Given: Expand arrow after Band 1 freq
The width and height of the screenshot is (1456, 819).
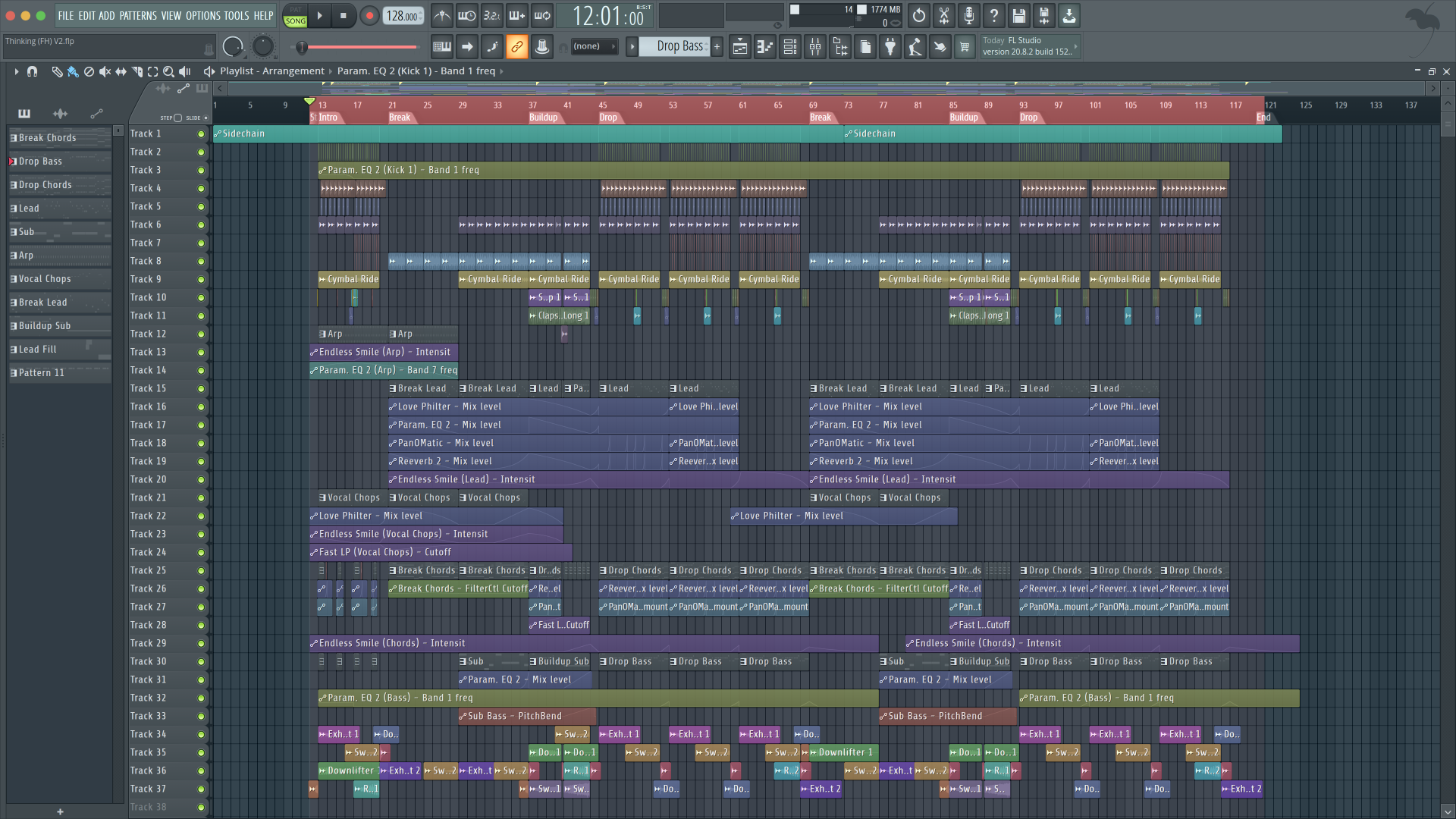Looking at the screenshot, I should pos(501,71).
